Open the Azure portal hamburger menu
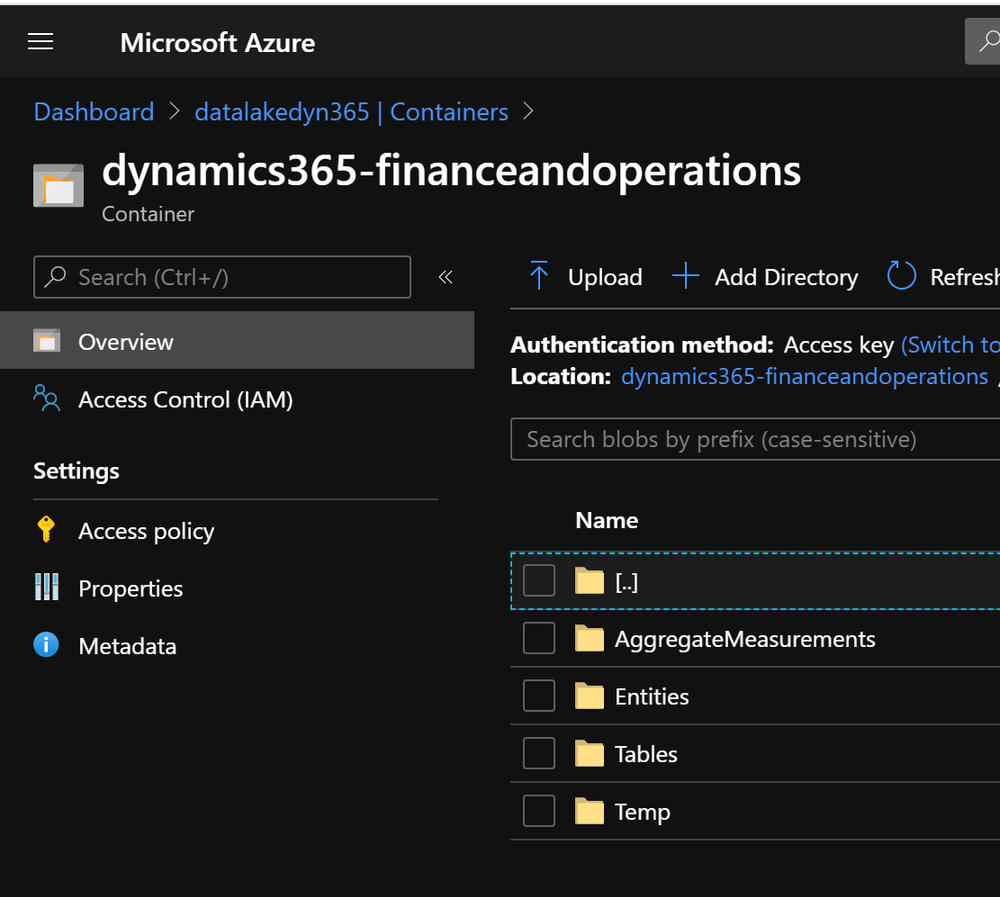 coord(40,41)
